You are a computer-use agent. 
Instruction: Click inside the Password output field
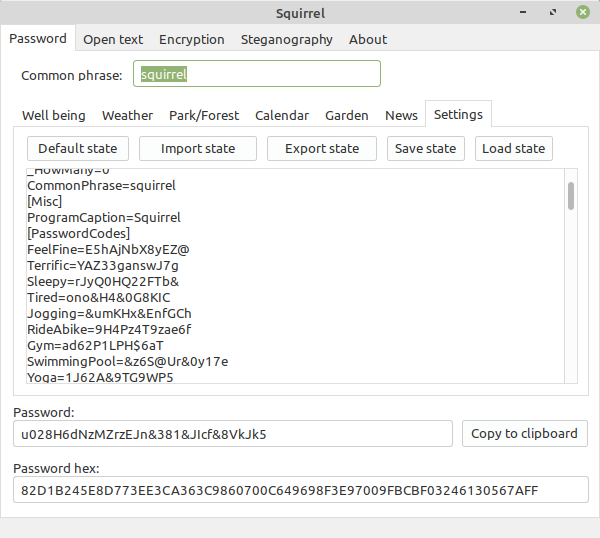point(233,434)
